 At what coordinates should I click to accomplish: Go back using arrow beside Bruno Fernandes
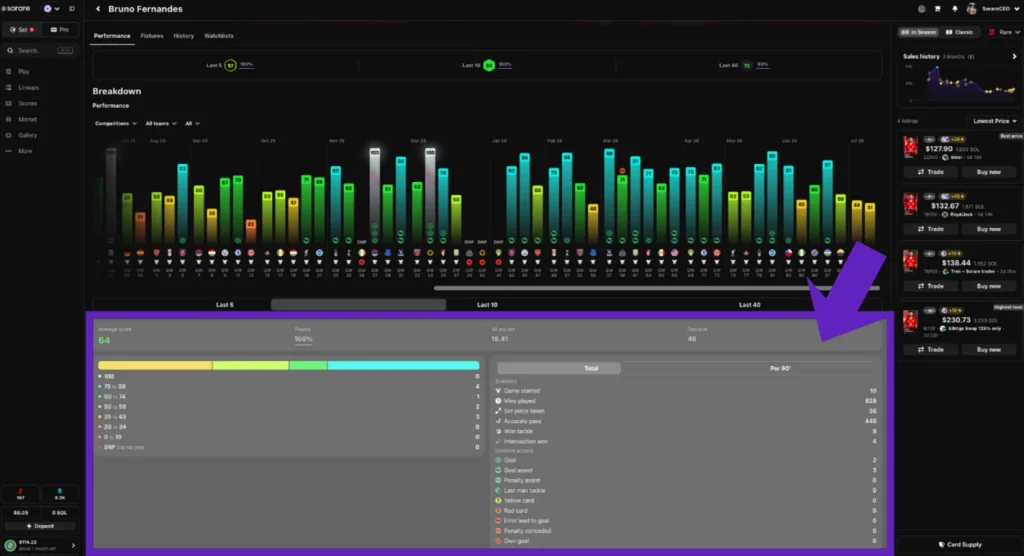[x=98, y=9]
